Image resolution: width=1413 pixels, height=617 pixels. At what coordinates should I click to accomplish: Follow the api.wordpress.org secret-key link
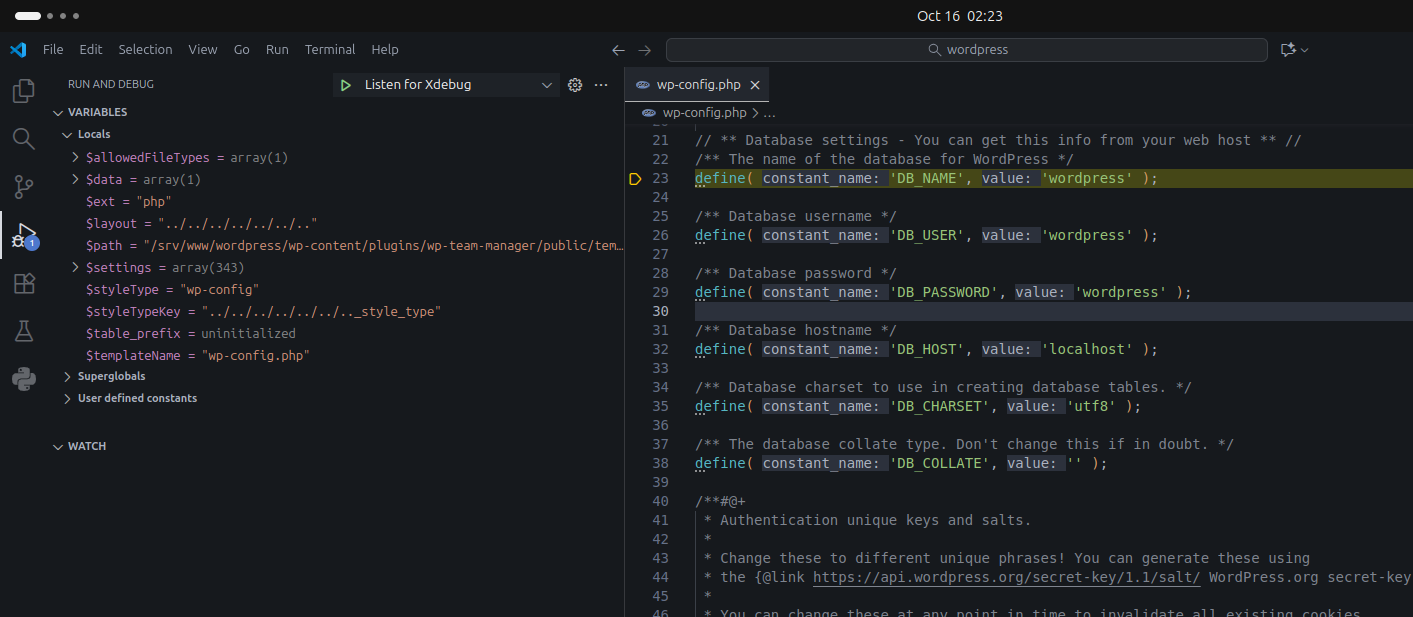(1006, 577)
